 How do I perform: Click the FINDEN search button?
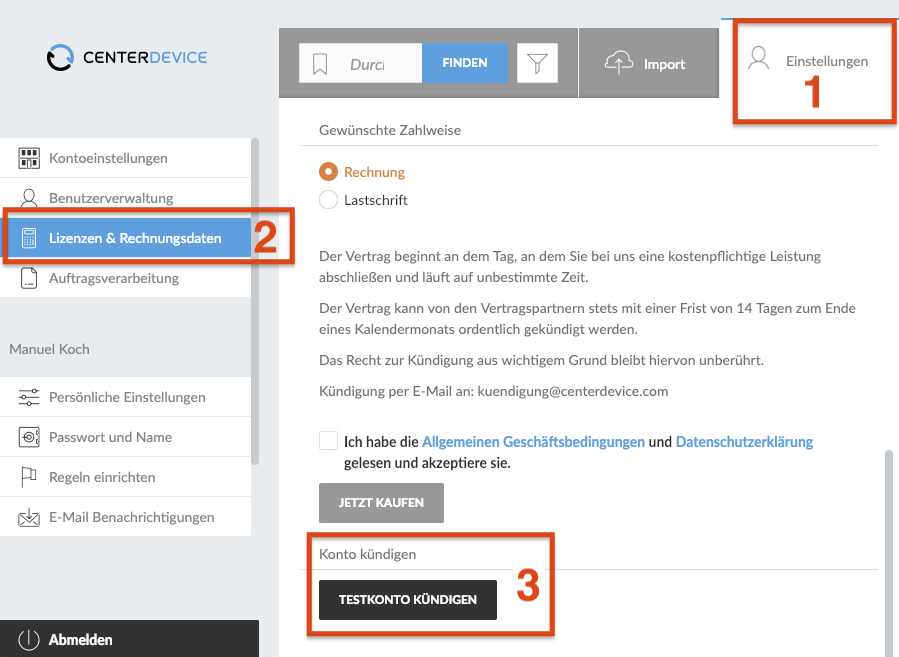464,62
